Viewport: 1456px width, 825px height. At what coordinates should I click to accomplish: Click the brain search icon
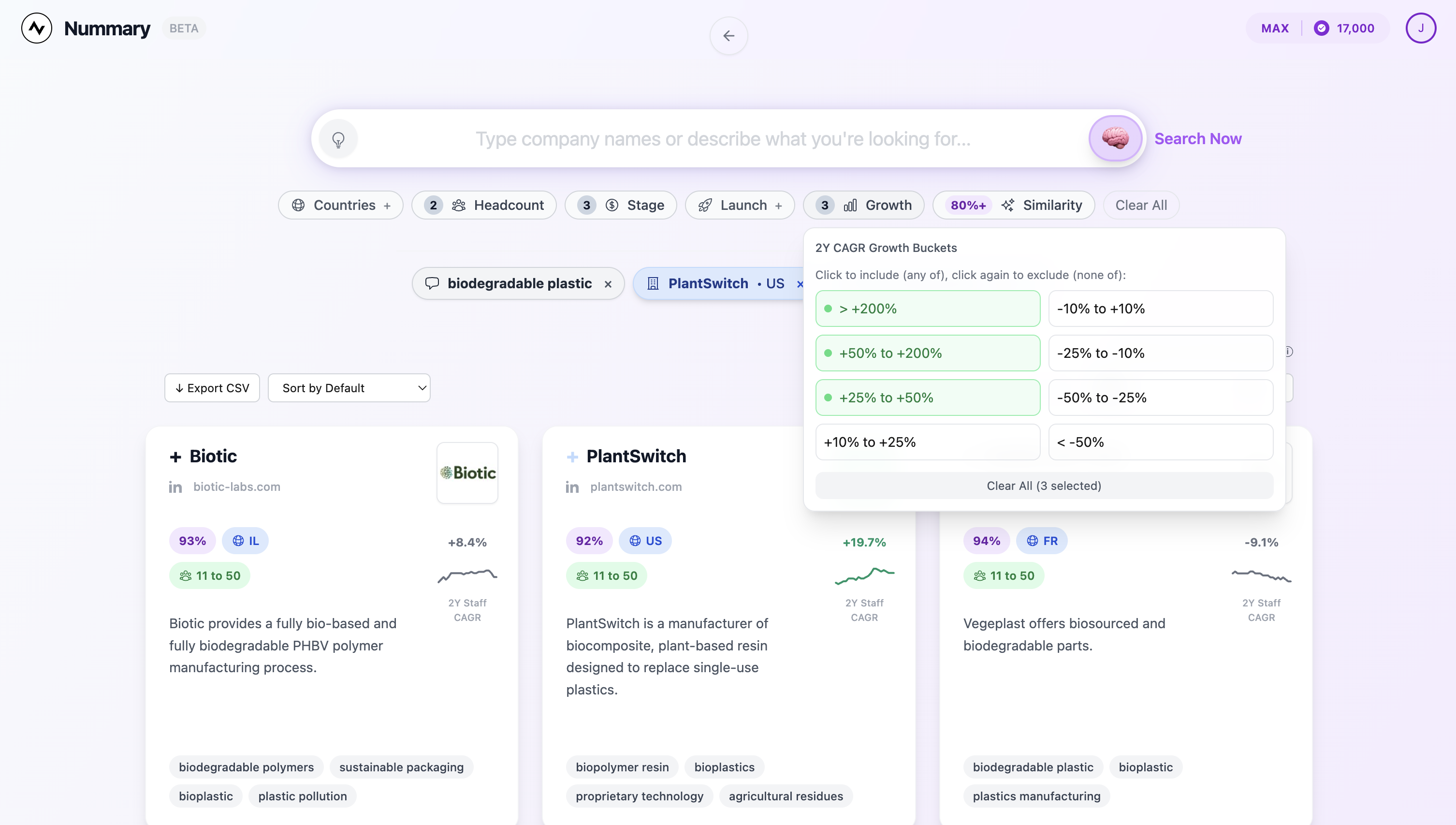[x=1115, y=138]
